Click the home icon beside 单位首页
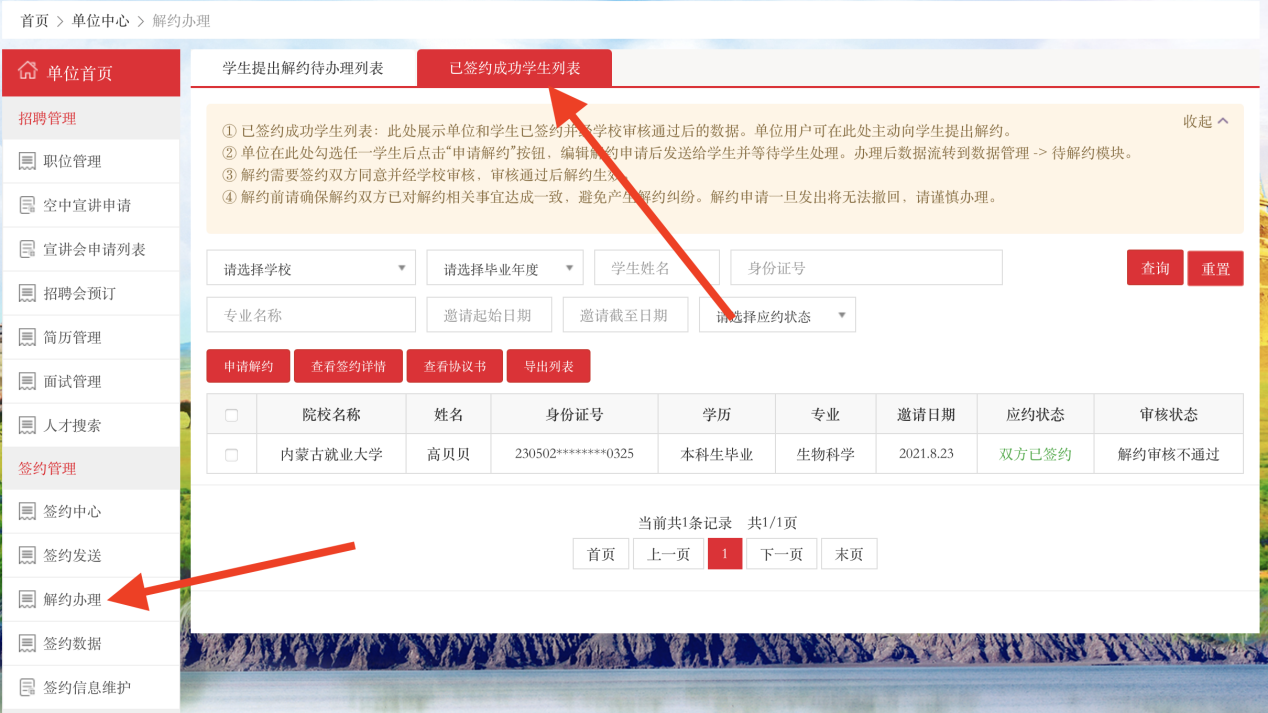 28,72
